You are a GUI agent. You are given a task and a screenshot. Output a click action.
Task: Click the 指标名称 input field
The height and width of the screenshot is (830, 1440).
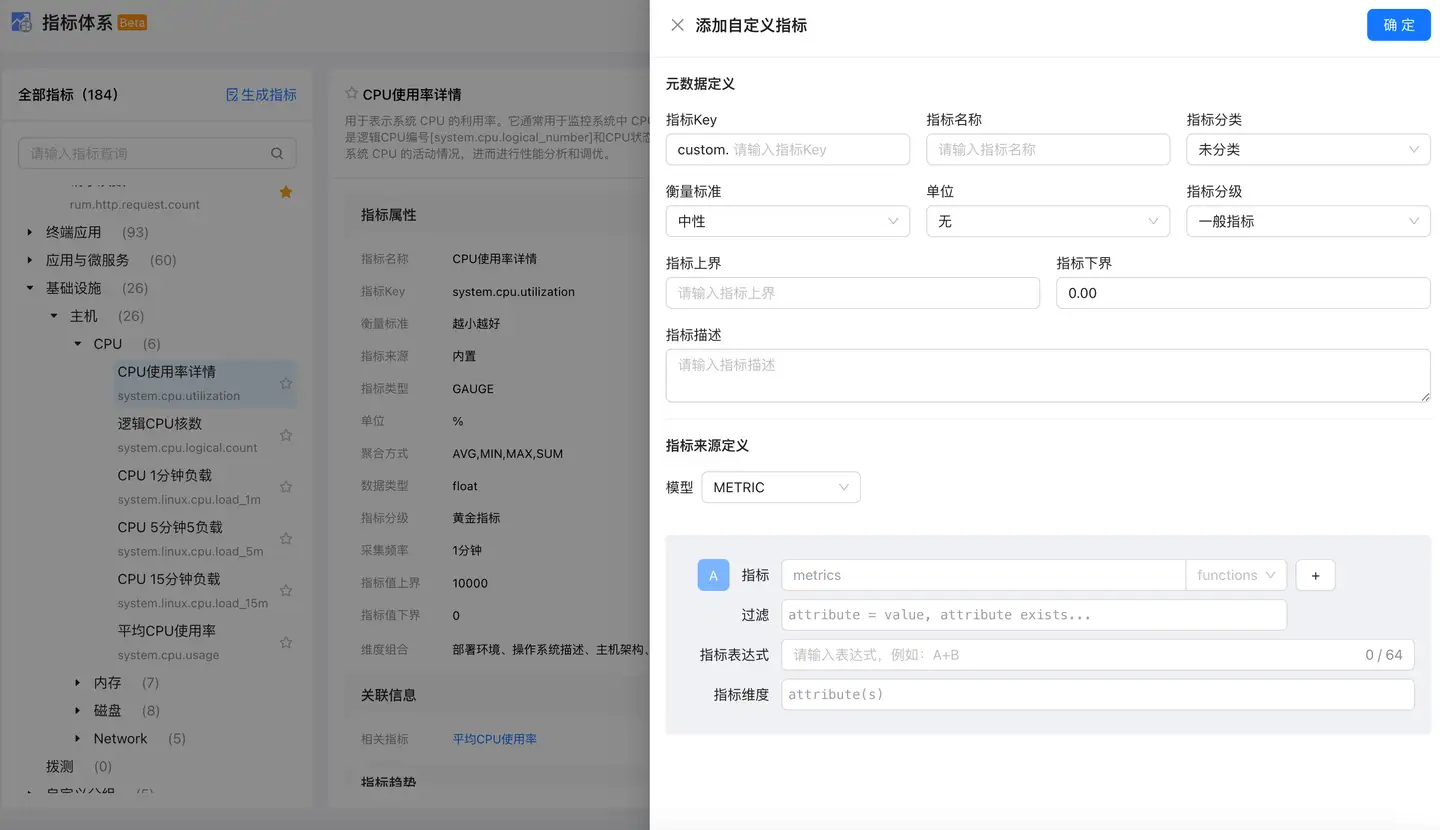[x=1047, y=149]
